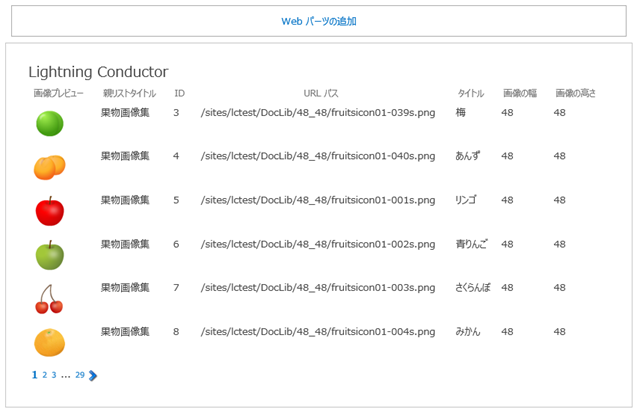Image resolution: width=640 pixels, height=415 pixels.
Task: Click the orange apricot fruit image
Action: (x=49, y=167)
